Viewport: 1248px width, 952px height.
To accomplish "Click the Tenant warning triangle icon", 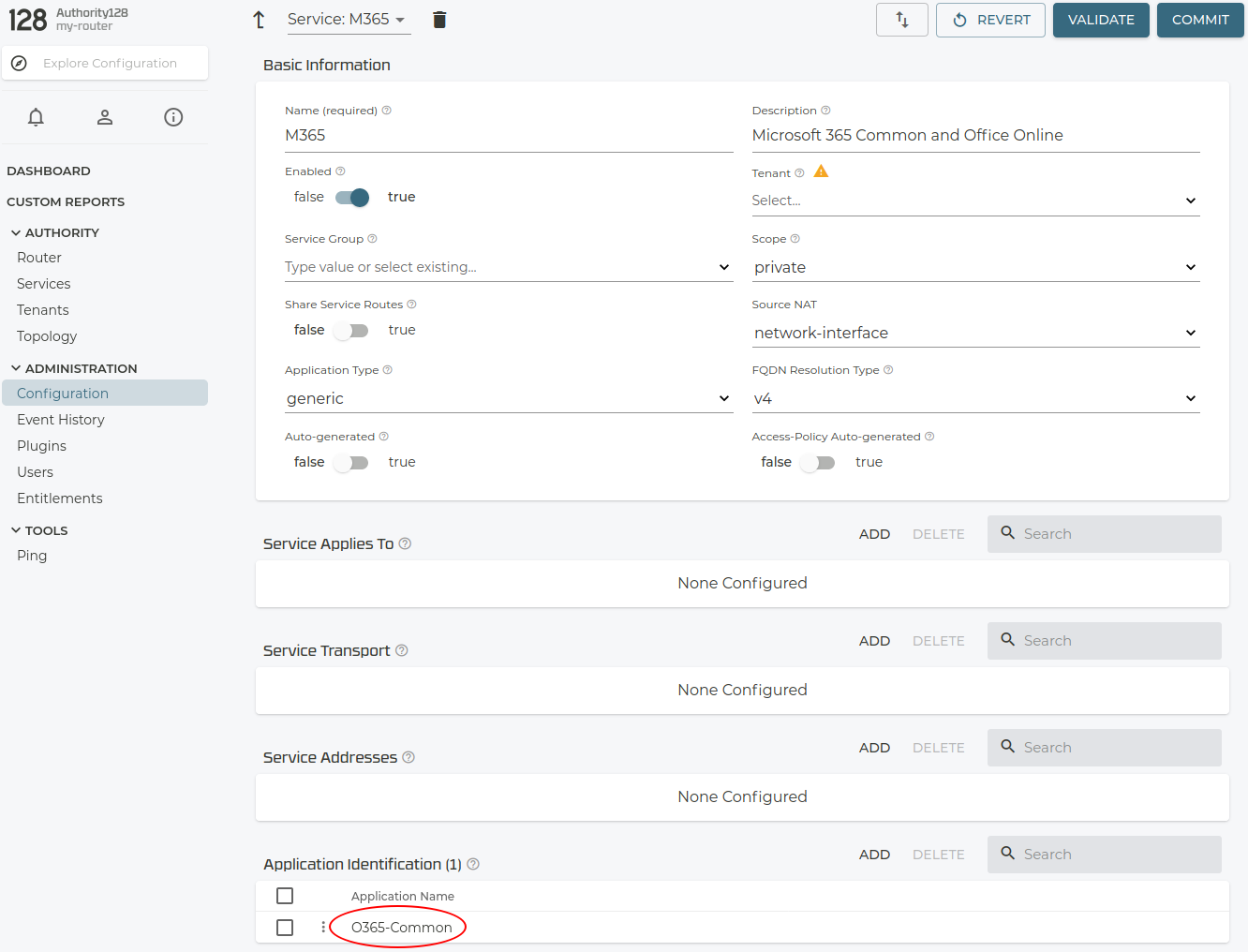I will pyautogui.click(x=821, y=171).
